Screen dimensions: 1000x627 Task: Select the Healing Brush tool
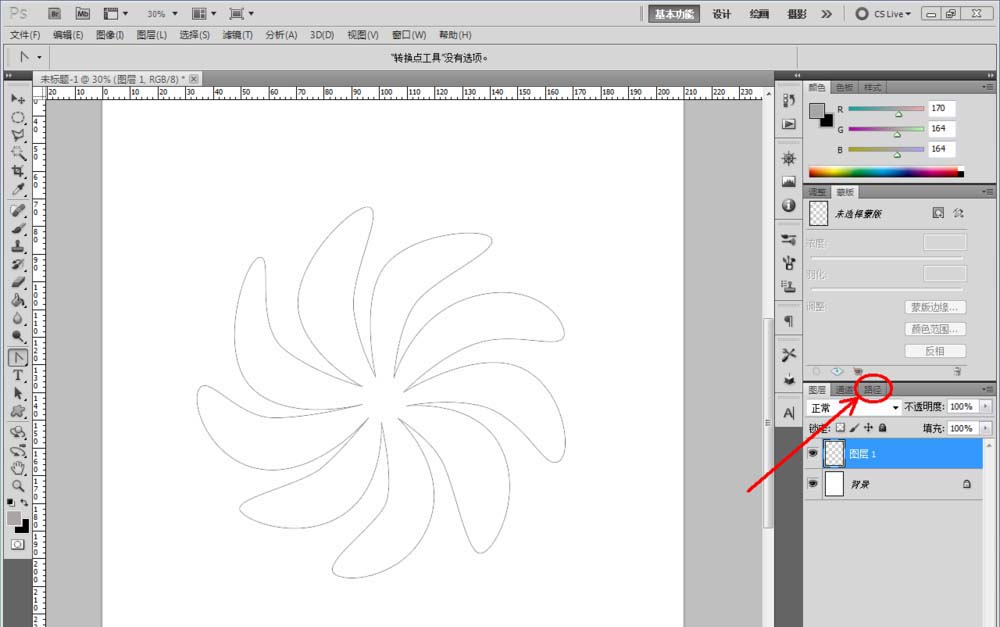[18, 210]
